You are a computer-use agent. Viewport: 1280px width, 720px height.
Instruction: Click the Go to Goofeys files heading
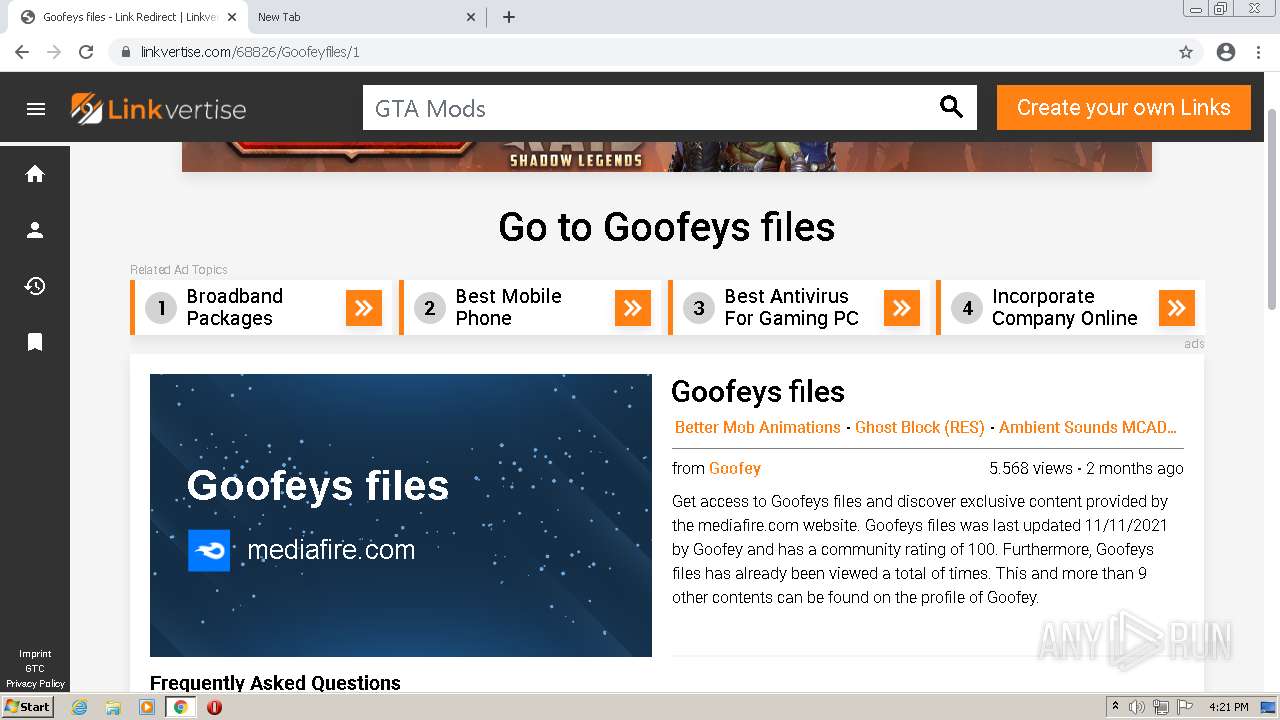coord(667,227)
